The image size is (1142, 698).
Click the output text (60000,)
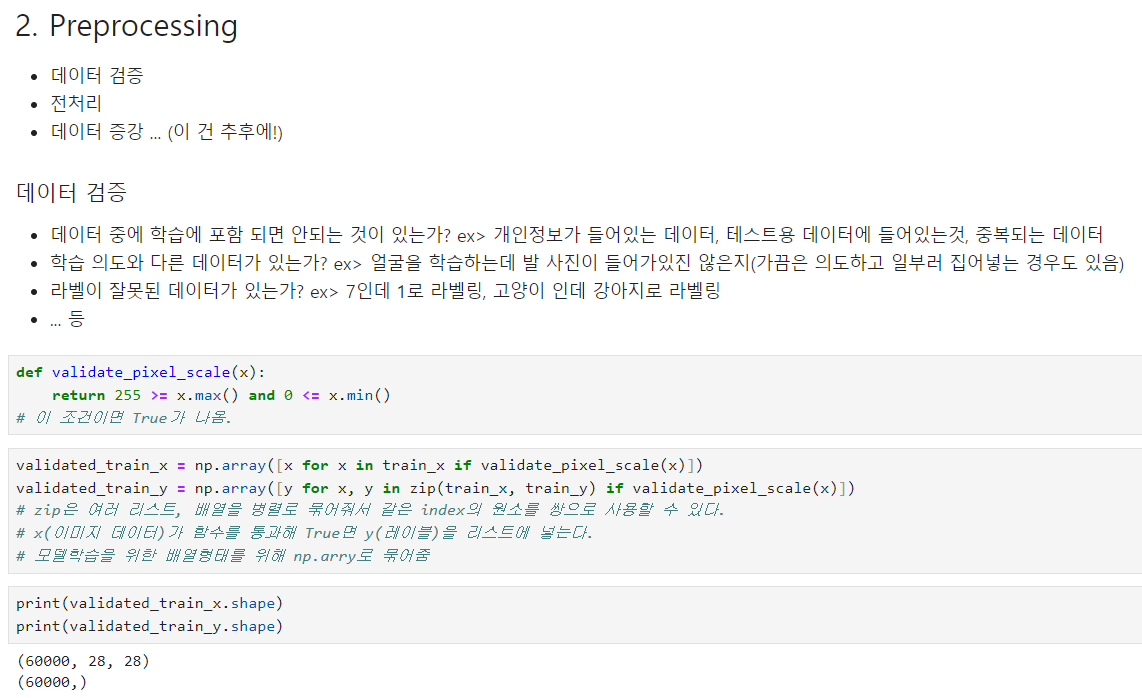[x=51, y=682]
